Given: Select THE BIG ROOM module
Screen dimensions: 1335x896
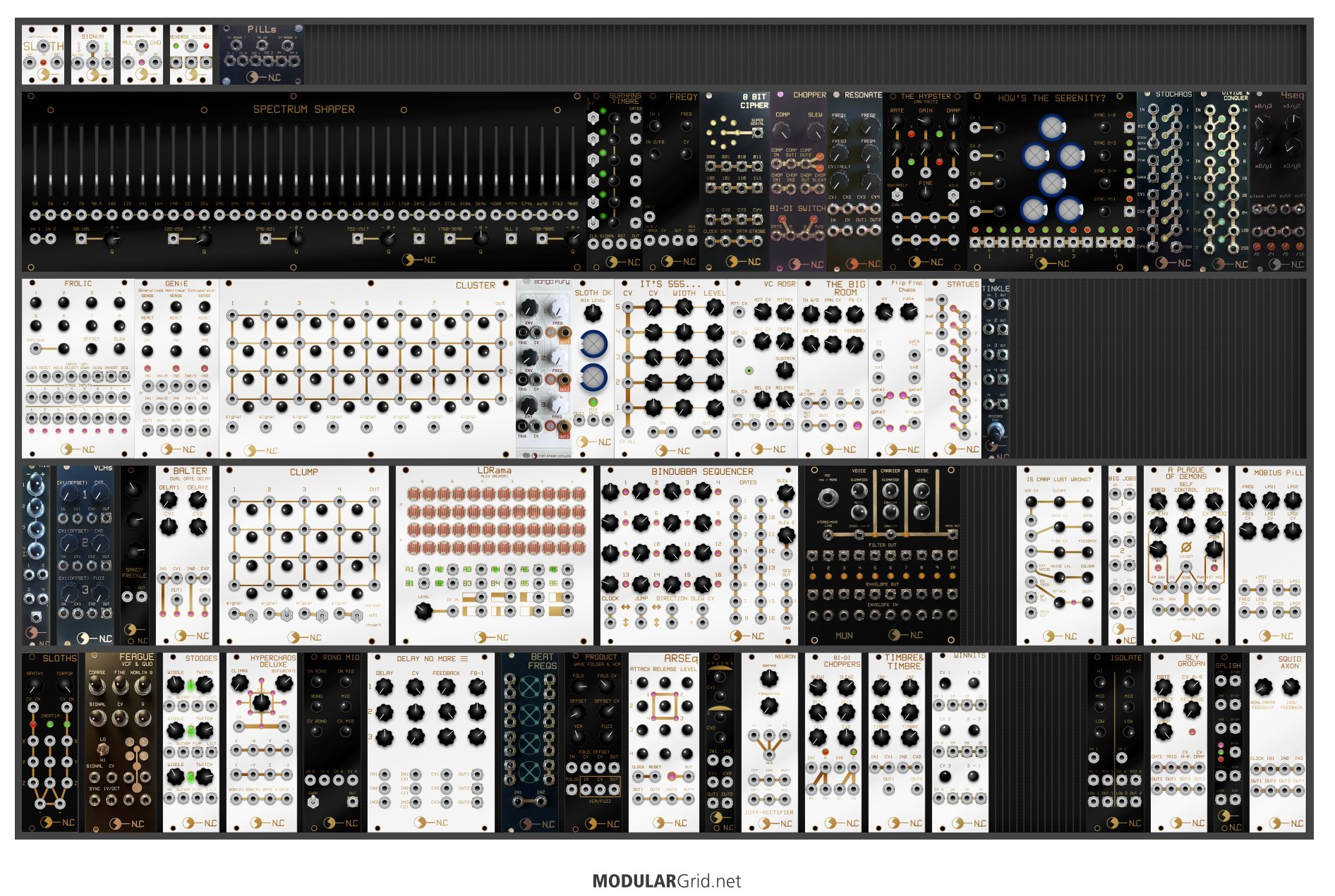Looking at the screenshot, I should (833, 368).
